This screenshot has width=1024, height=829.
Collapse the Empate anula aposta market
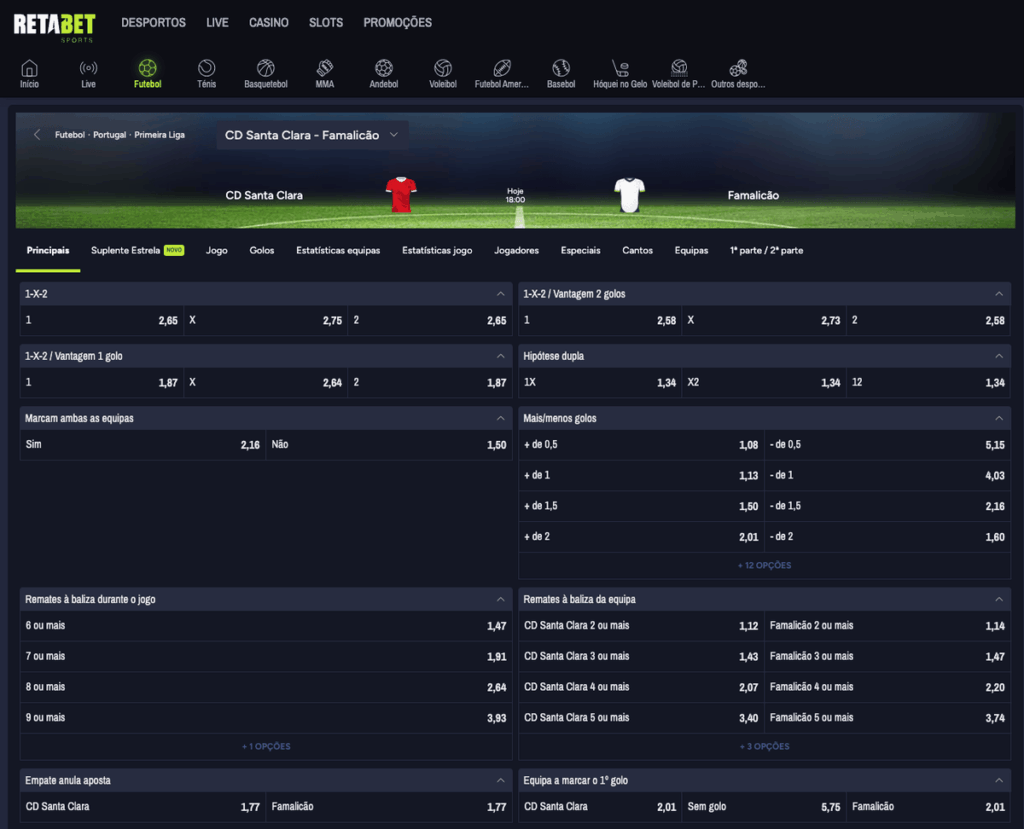[500, 780]
